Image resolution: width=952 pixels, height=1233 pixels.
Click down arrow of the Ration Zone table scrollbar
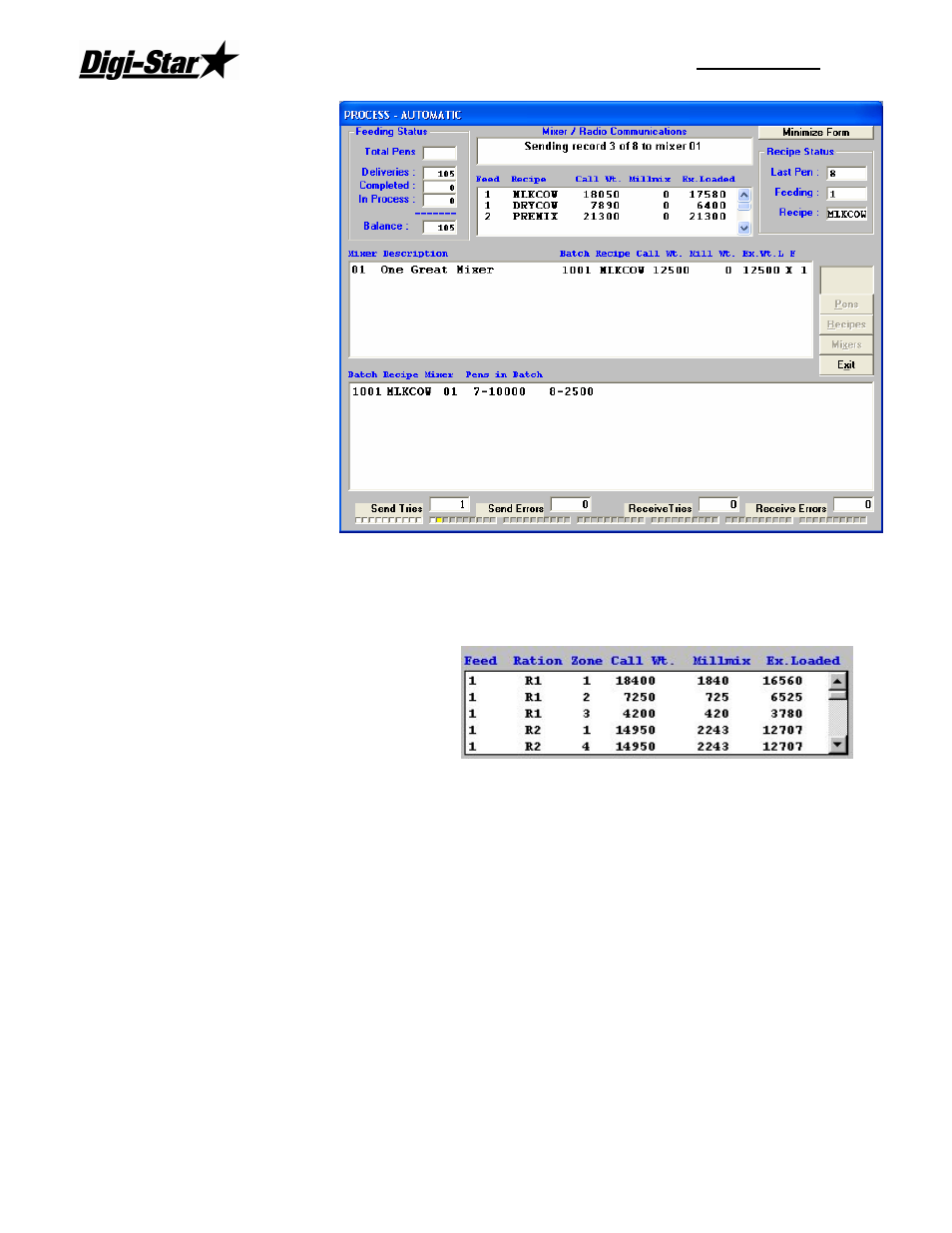(x=838, y=745)
